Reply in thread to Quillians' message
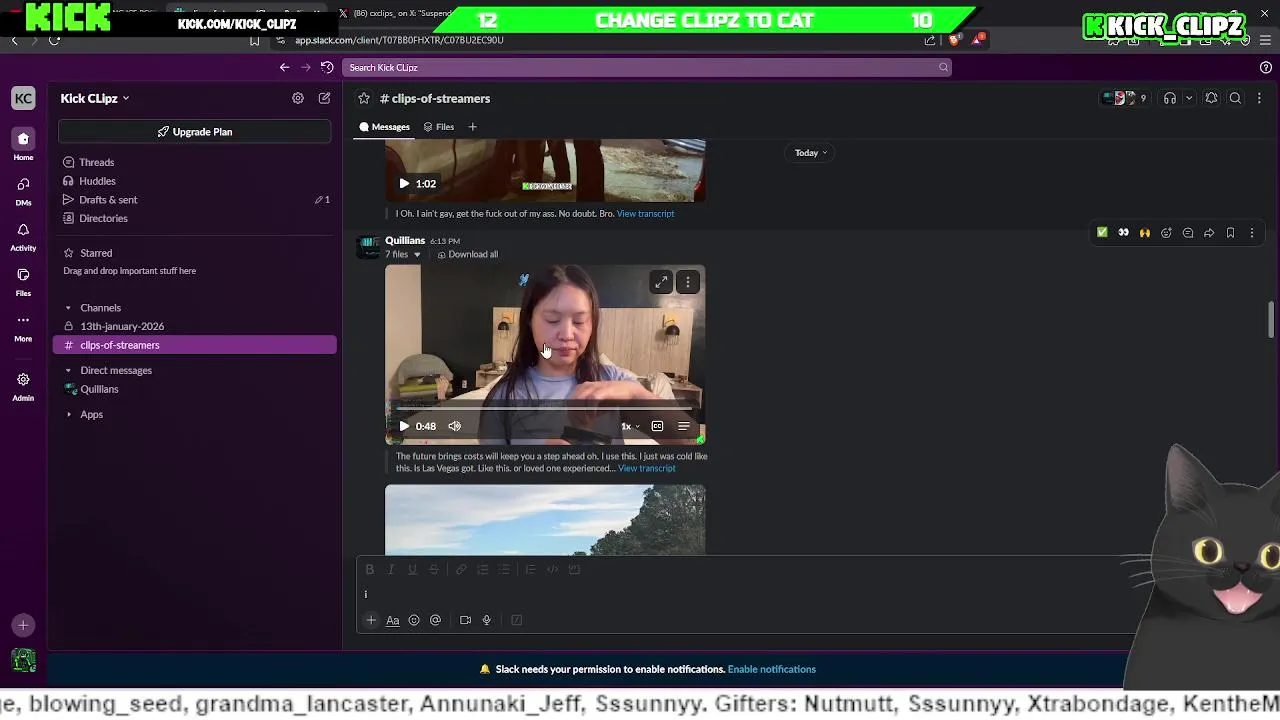 pos(1188,233)
